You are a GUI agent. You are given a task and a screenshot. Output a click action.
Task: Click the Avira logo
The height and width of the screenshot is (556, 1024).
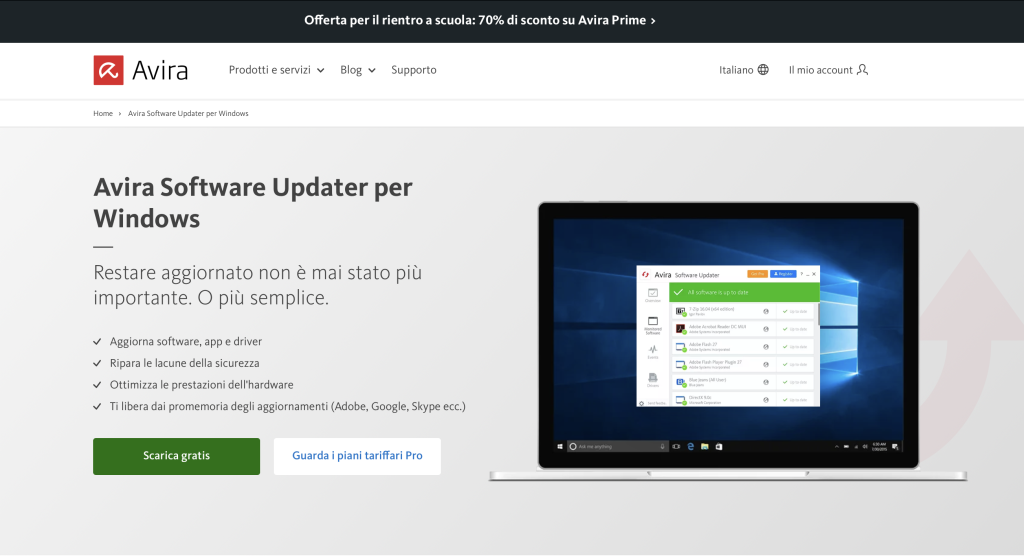coord(140,70)
